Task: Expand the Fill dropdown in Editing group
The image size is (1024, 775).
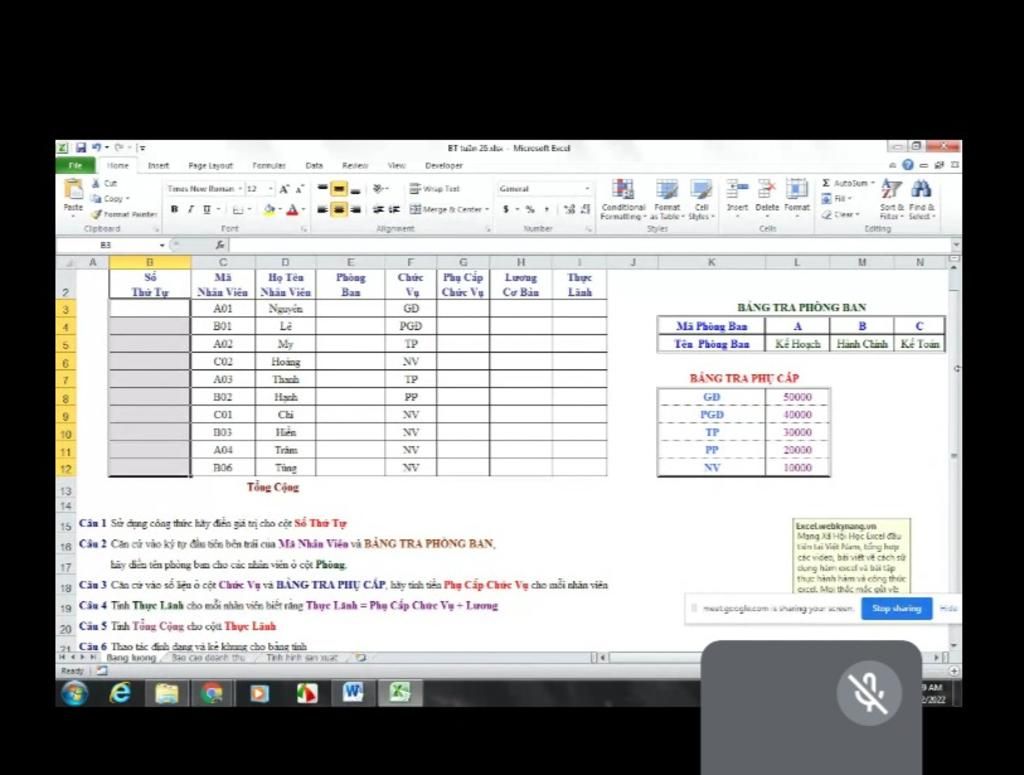Action: pyautogui.click(x=850, y=198)
